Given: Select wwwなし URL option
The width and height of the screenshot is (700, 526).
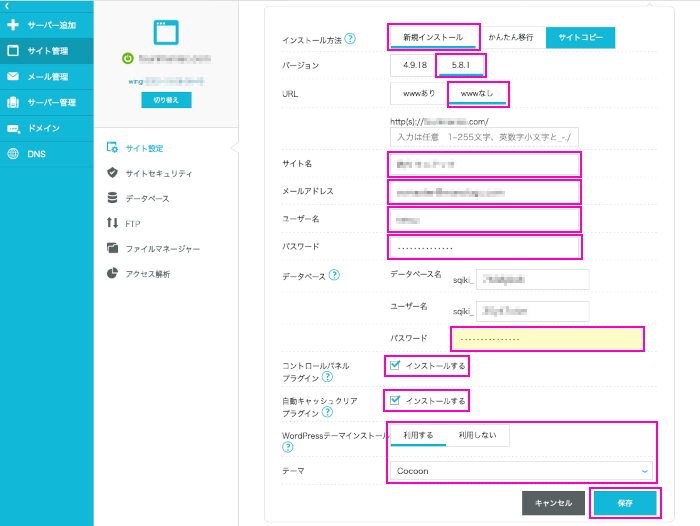Looking at the screenshot, I should [x=477, y=93].
